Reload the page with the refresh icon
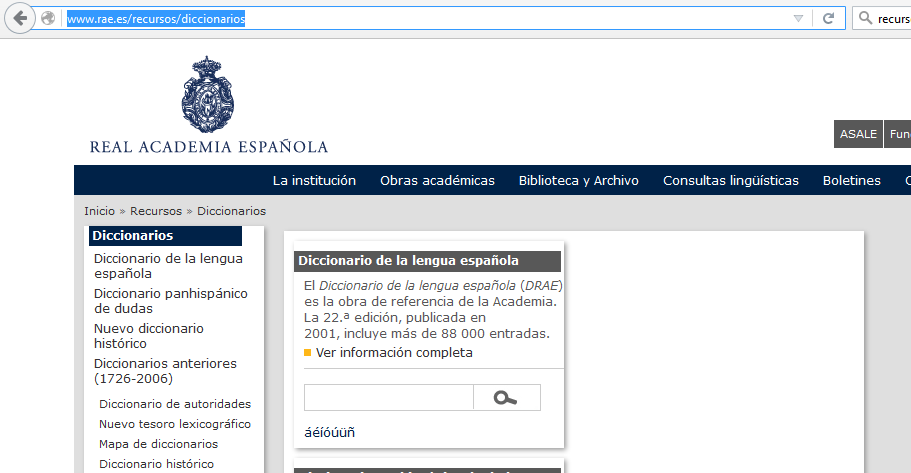 828,19
